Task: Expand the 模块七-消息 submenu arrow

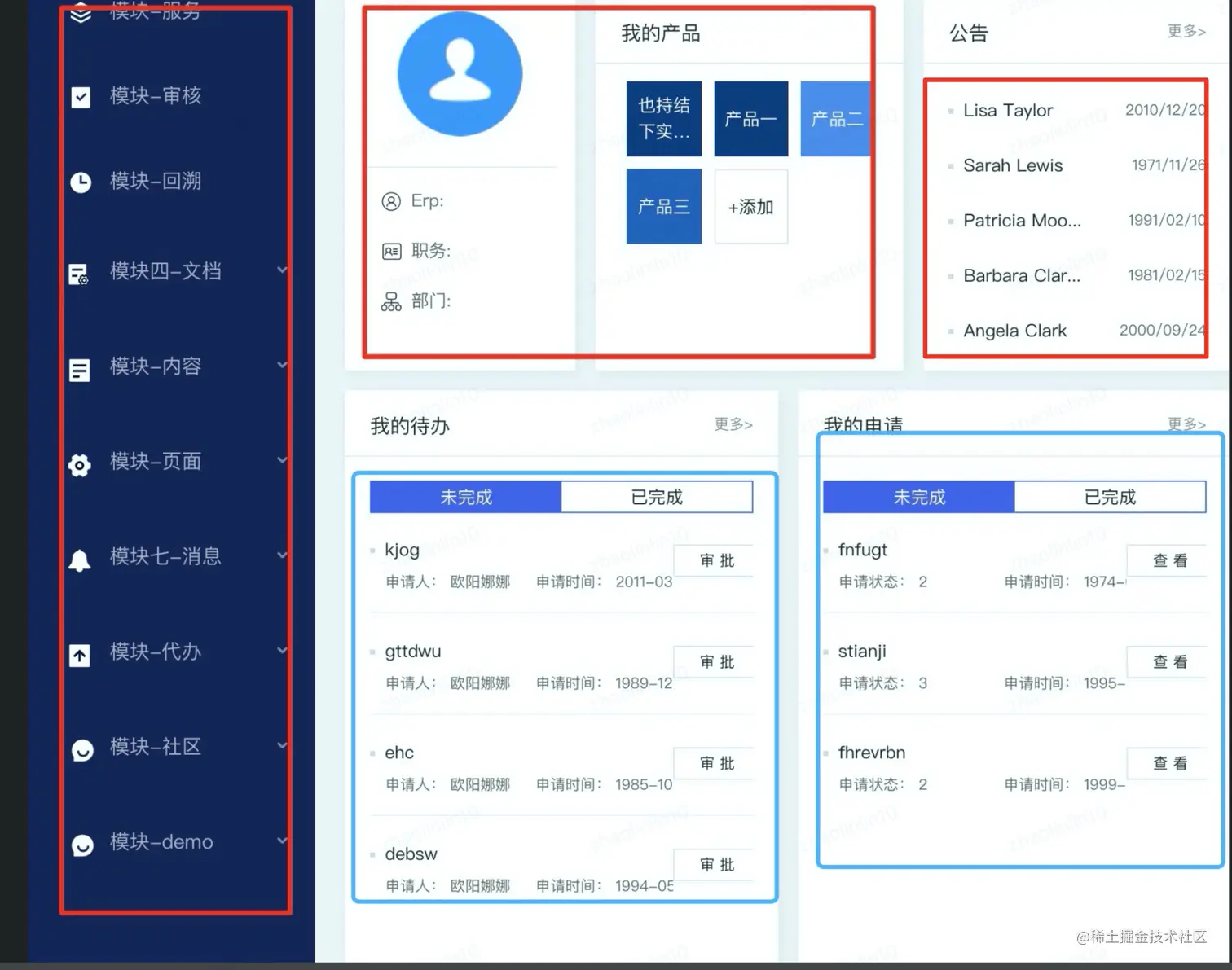Action: coord(281,555)
